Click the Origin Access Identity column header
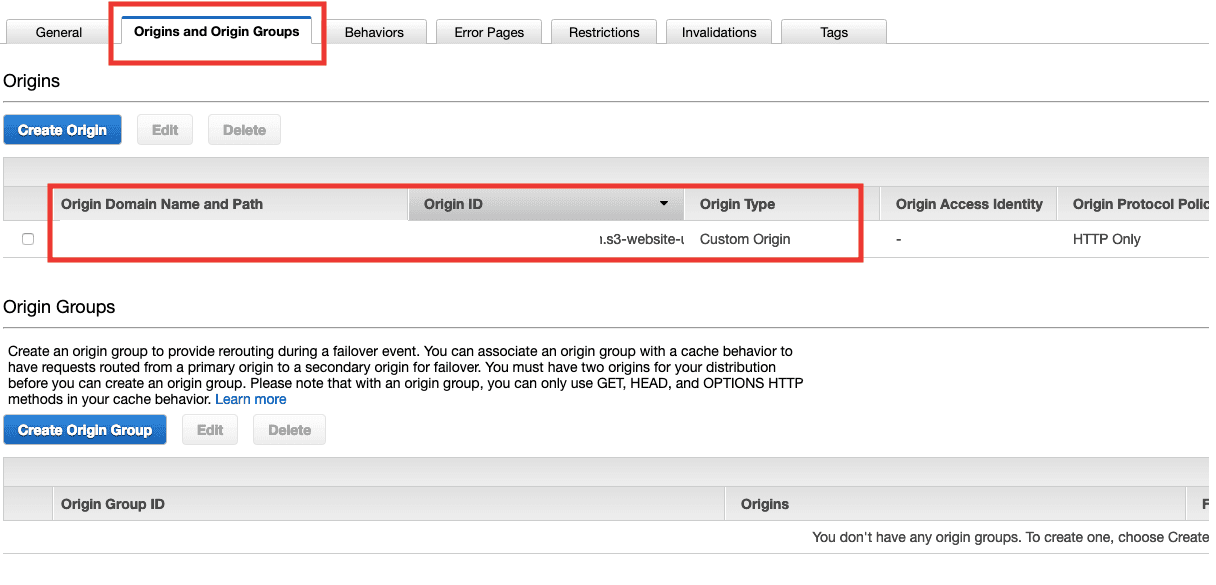This screenshot has height=585, width=1216. click(x=968, y=204)
